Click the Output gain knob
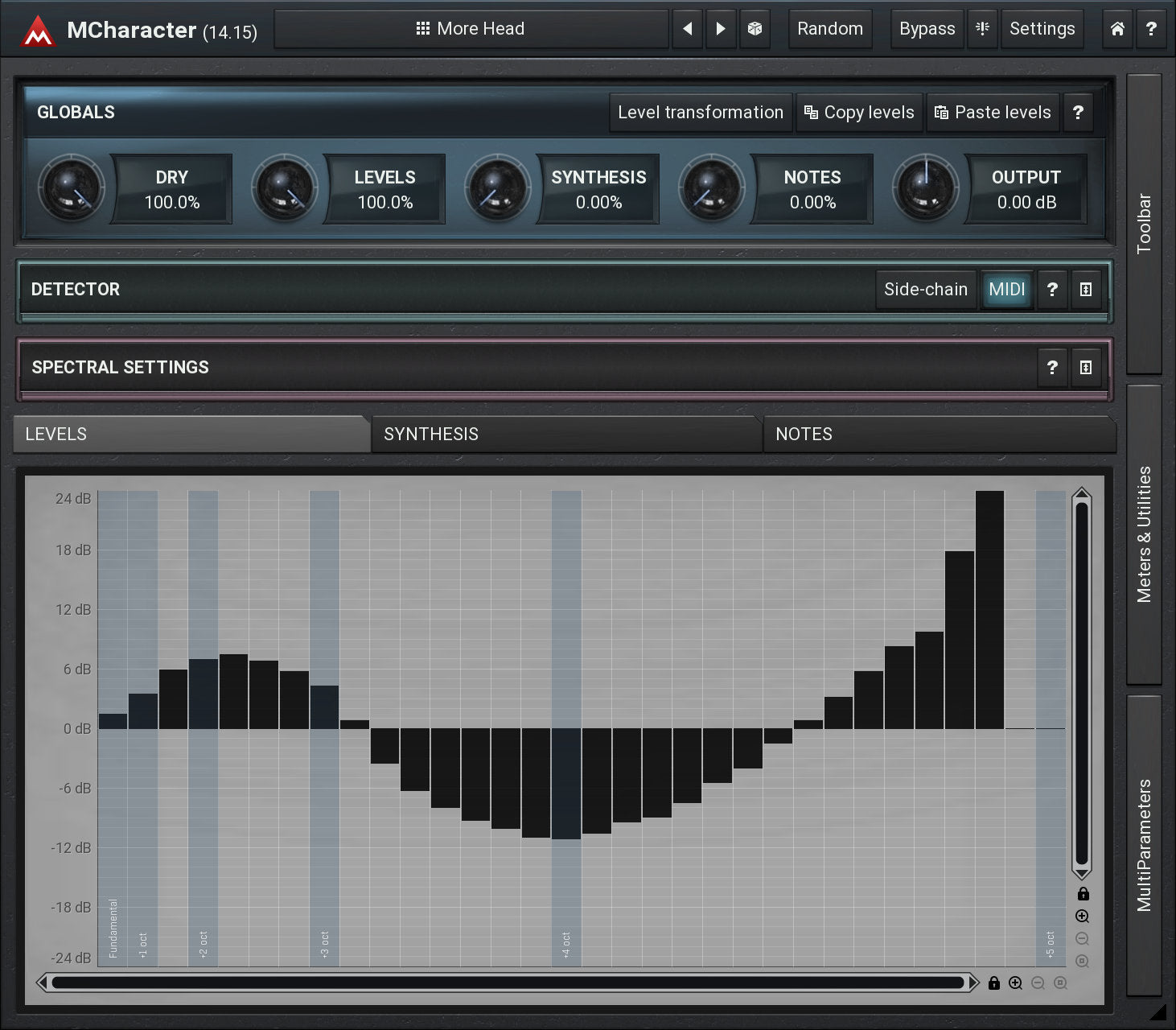Image resolution: width=1176 pixels, height=1030 pixels. (925, 188)
